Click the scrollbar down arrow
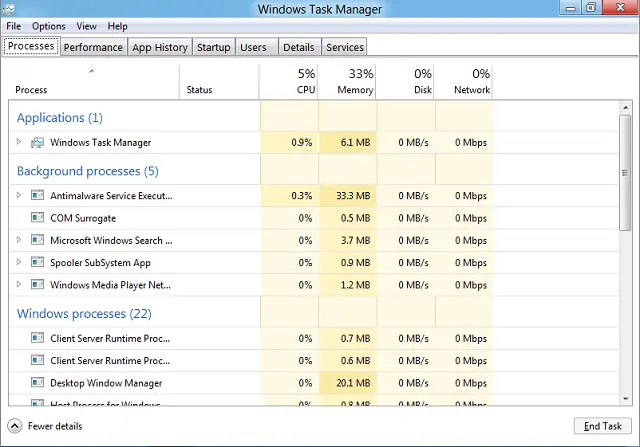 [x=625, y=399]
